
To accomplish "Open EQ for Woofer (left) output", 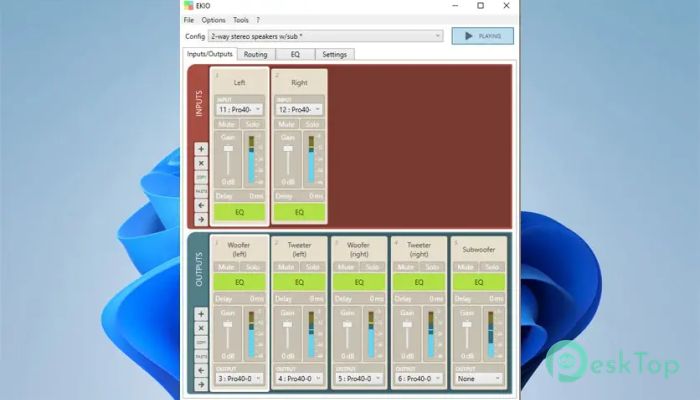I will pyautogui.click(x=239, y=282).
